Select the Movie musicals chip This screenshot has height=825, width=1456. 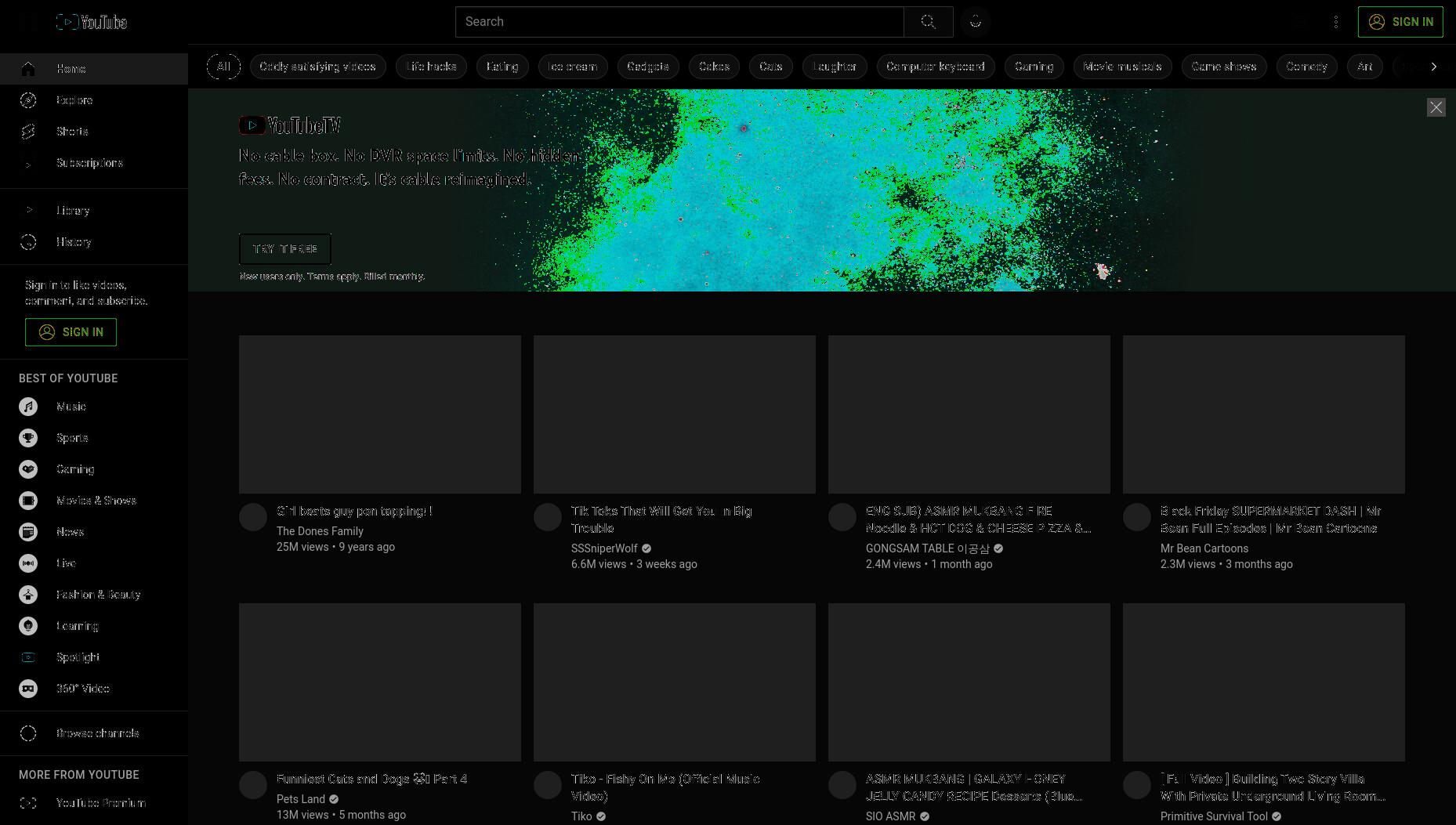(1123, 67)
